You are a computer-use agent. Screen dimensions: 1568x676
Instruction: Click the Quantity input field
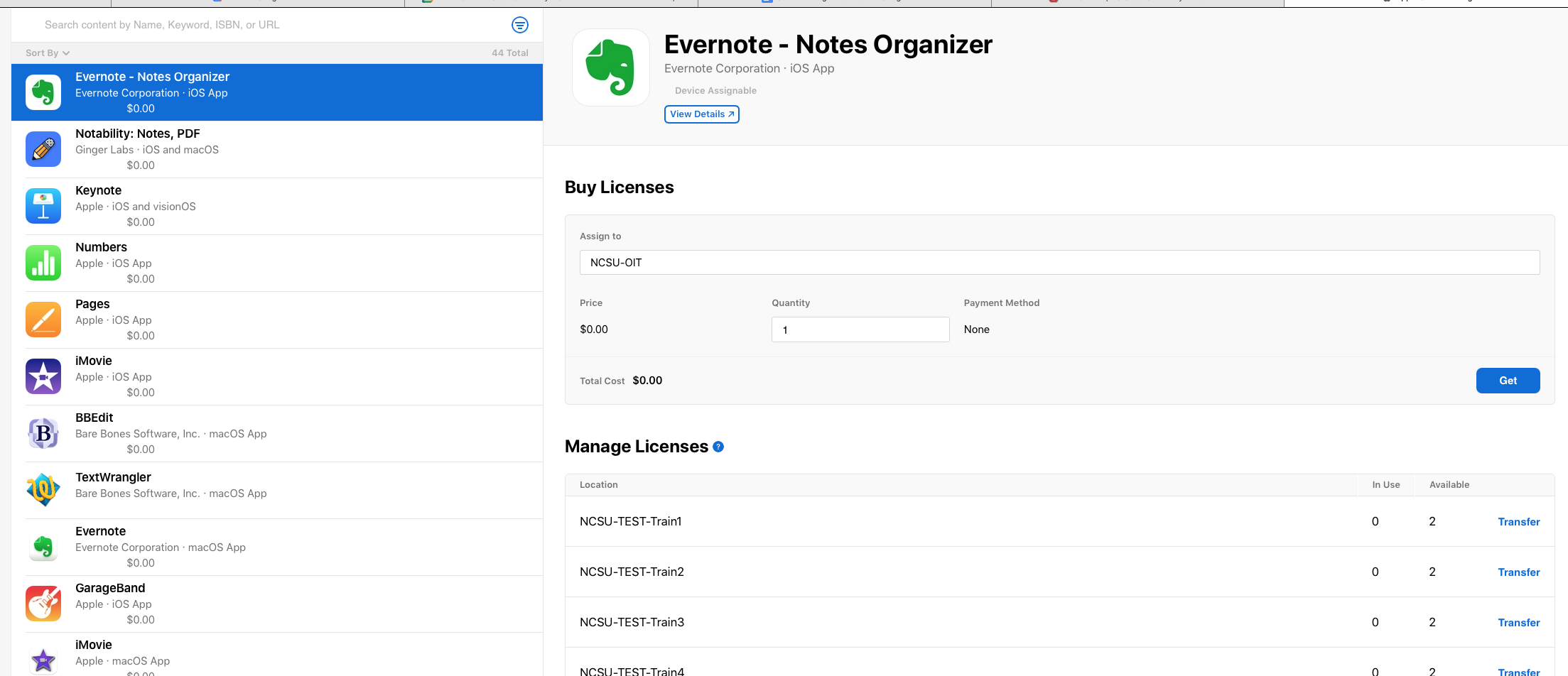(x=860, y=329)
